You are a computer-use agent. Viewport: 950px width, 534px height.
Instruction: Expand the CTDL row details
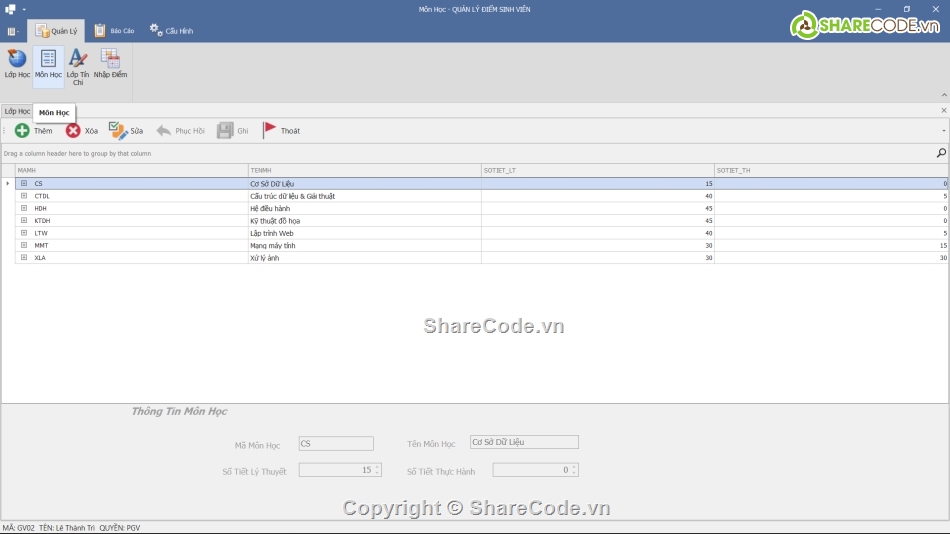24,196
